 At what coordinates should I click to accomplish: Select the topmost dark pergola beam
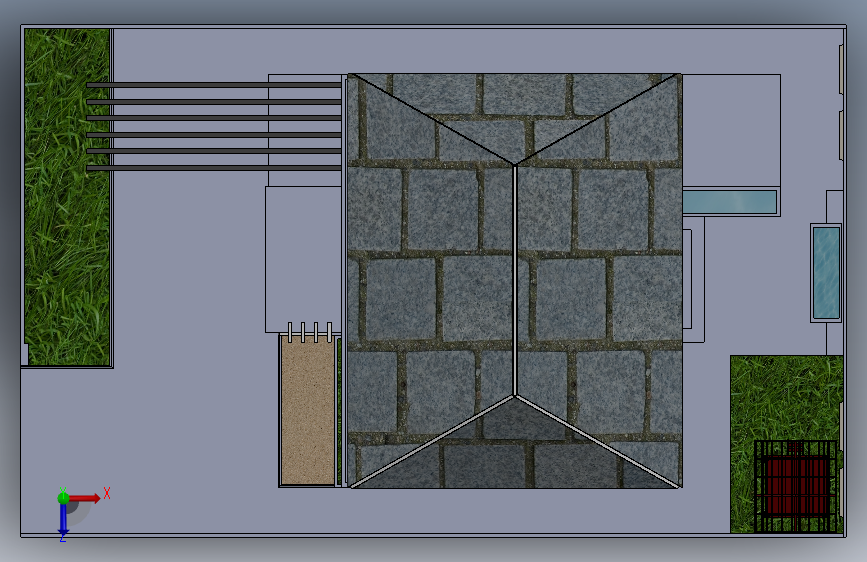point(214,85)
